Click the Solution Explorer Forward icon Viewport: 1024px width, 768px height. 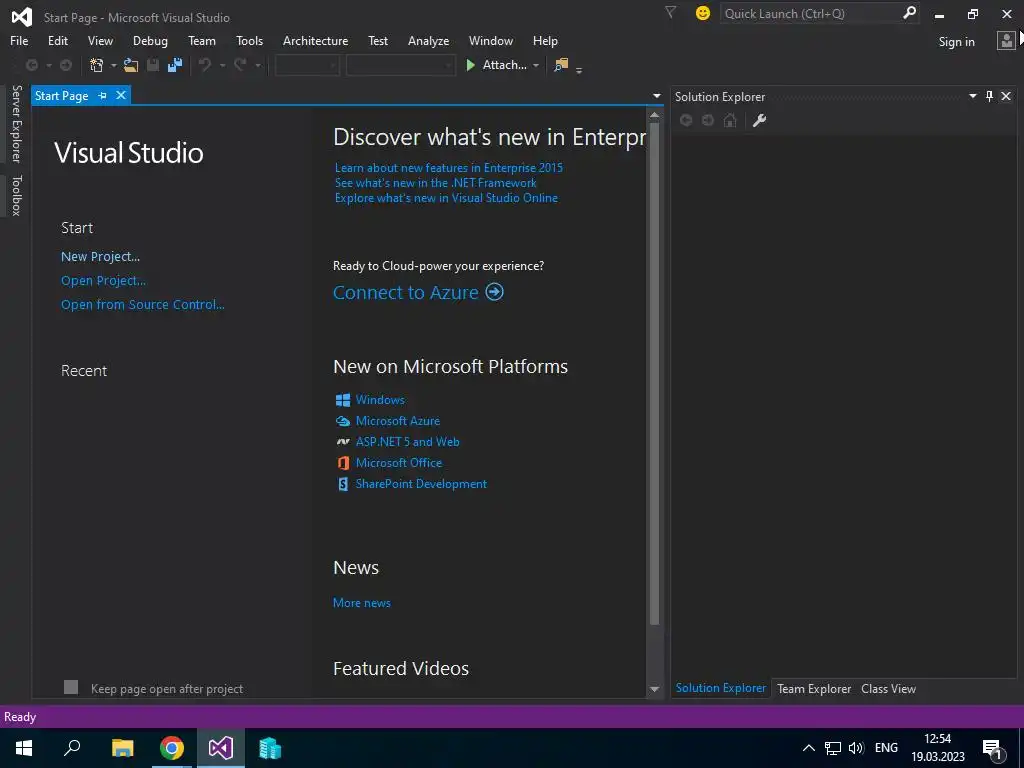pyautogui.click(x=708, y=120)
